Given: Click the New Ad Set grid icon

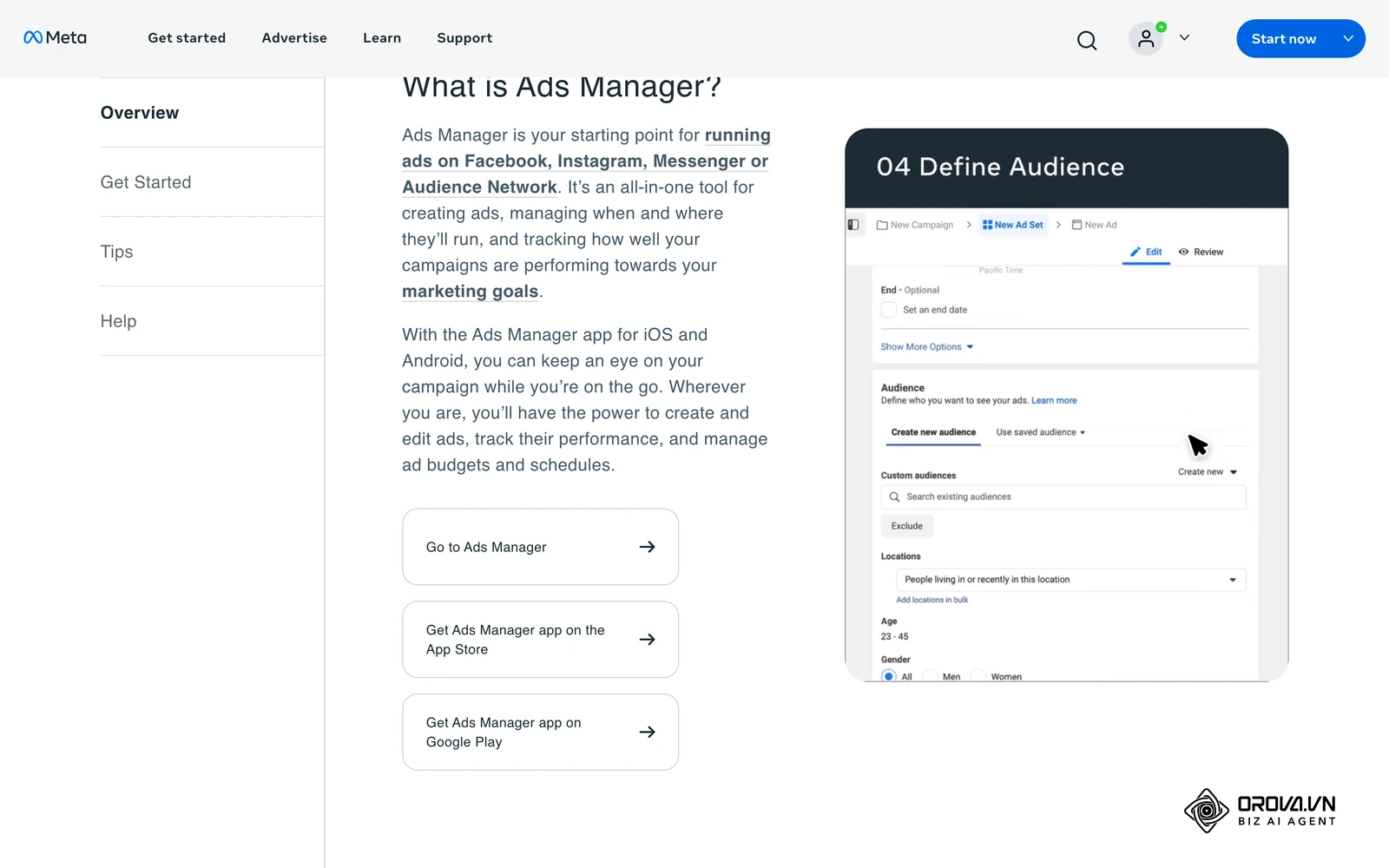Looking at the screenshot, I should click(987, 225).
